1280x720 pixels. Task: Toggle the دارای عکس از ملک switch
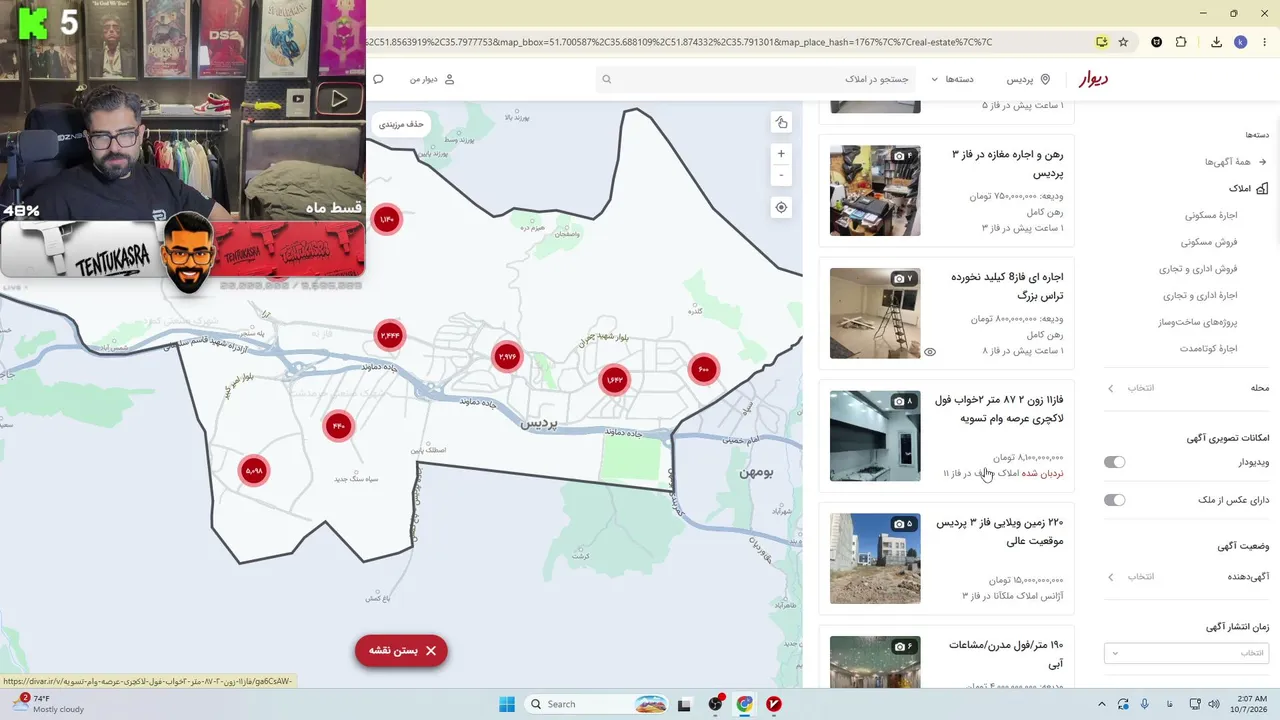(x=1114, y=500)
